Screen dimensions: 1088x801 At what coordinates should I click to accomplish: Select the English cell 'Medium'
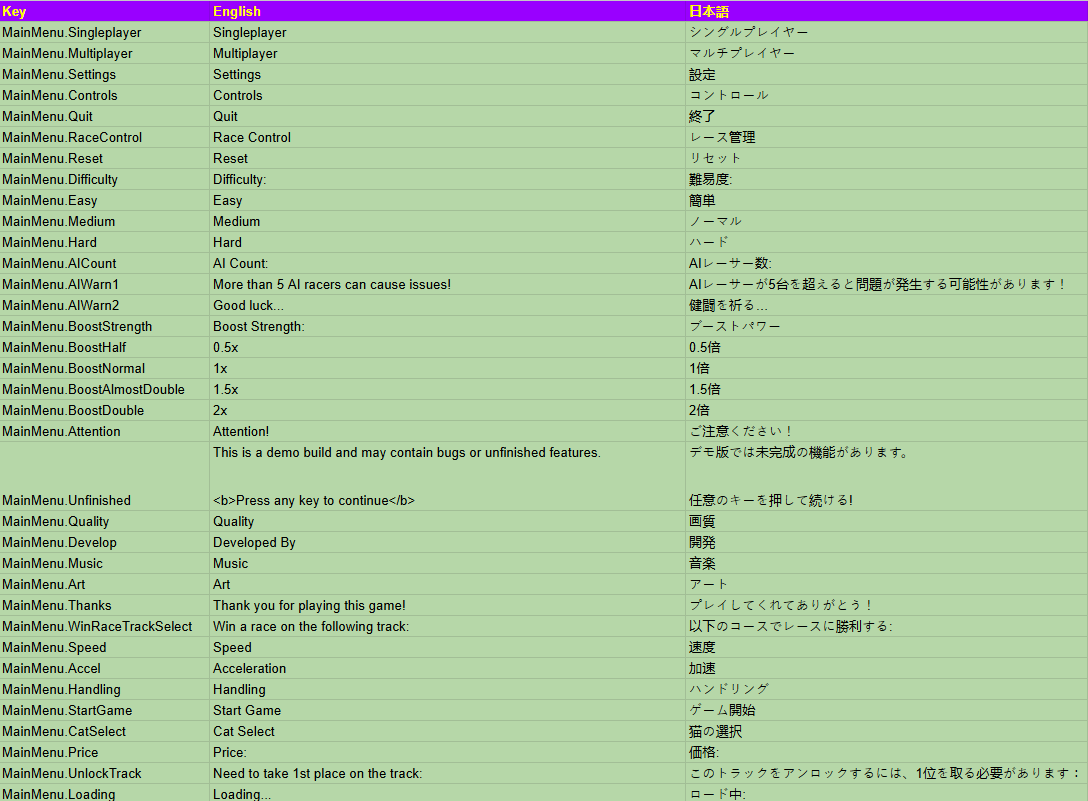coord(448,221)
